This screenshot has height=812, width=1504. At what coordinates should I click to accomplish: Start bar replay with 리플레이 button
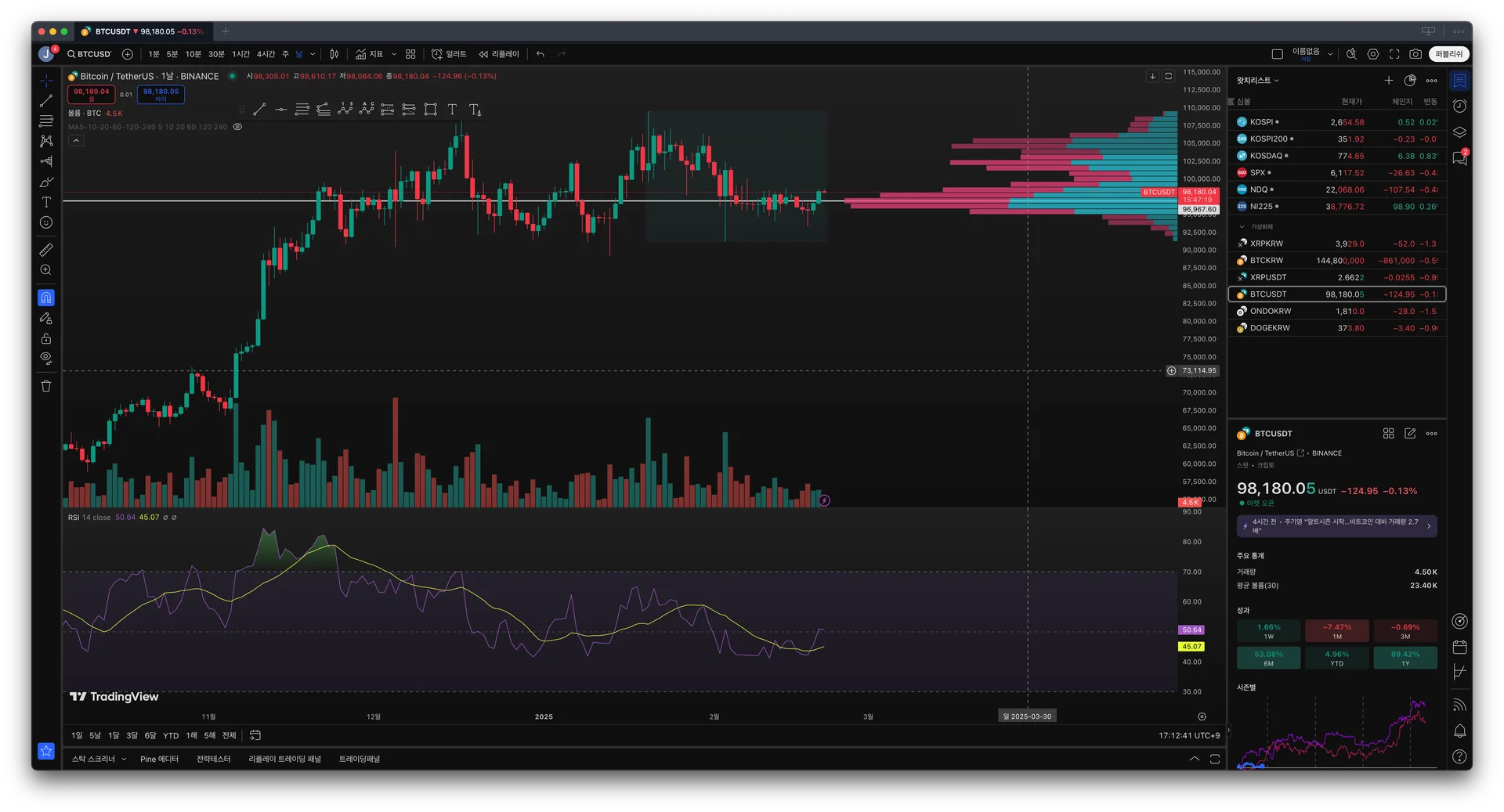click(499, 54)
